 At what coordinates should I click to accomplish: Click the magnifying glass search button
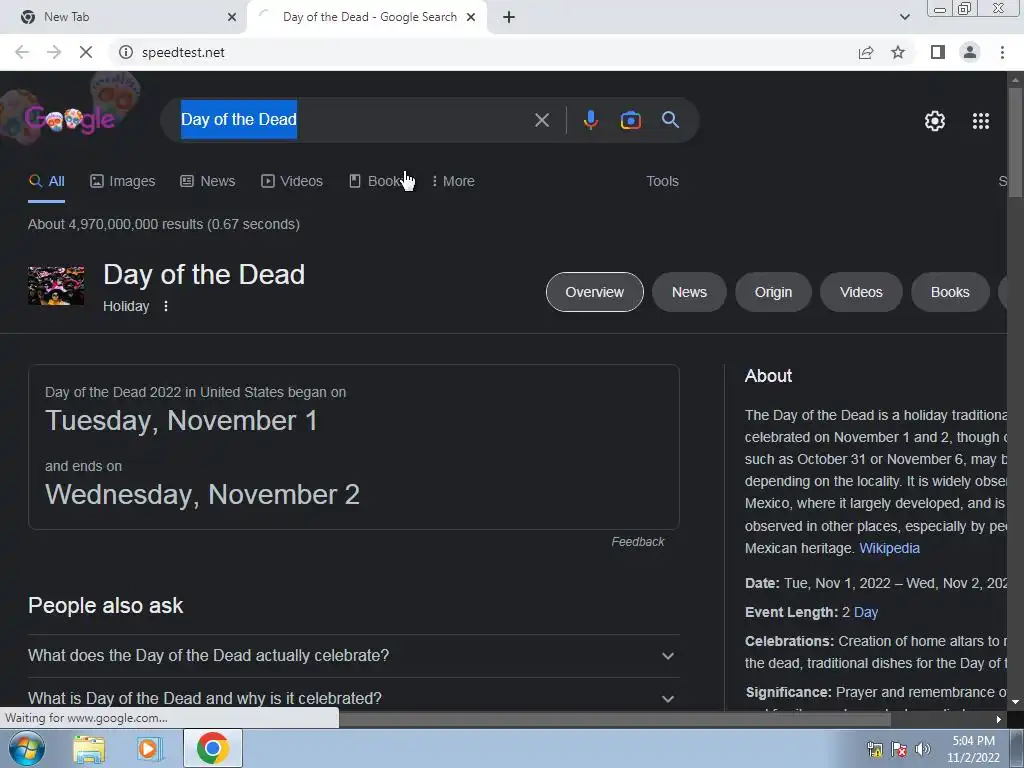click(670, 120)
